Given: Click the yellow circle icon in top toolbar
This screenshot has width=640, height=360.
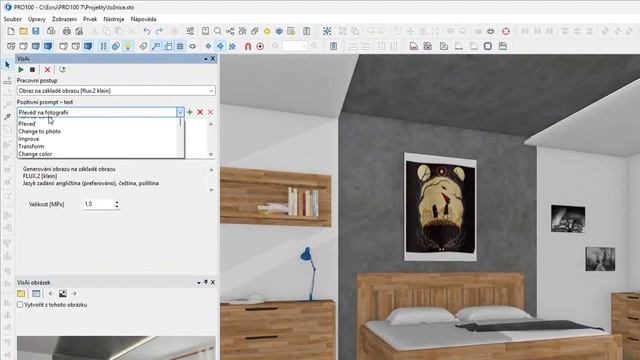Looking at the screenshot, I should [267, 31].
